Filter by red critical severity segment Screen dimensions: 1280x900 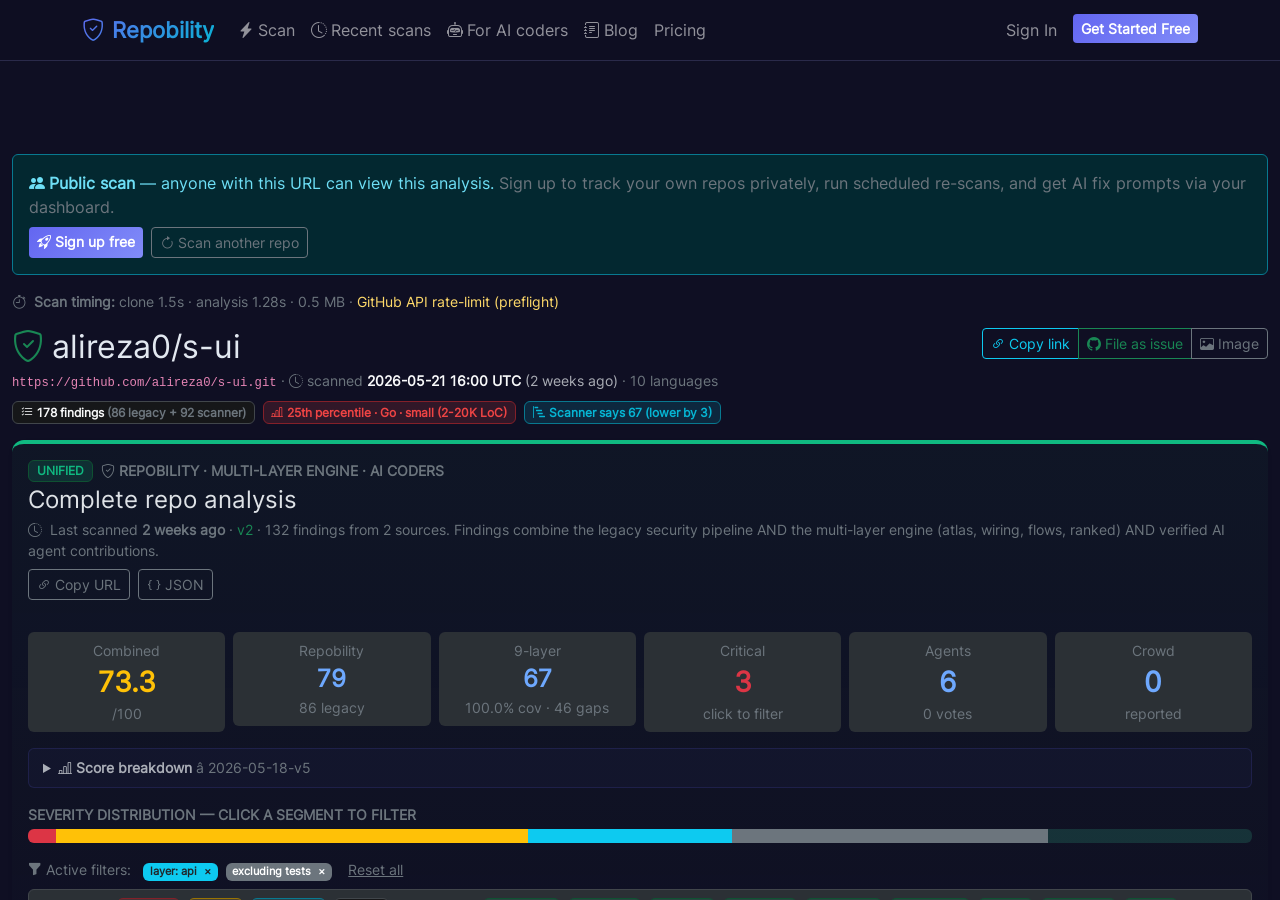pyautogui.click(x=42, y=836)
